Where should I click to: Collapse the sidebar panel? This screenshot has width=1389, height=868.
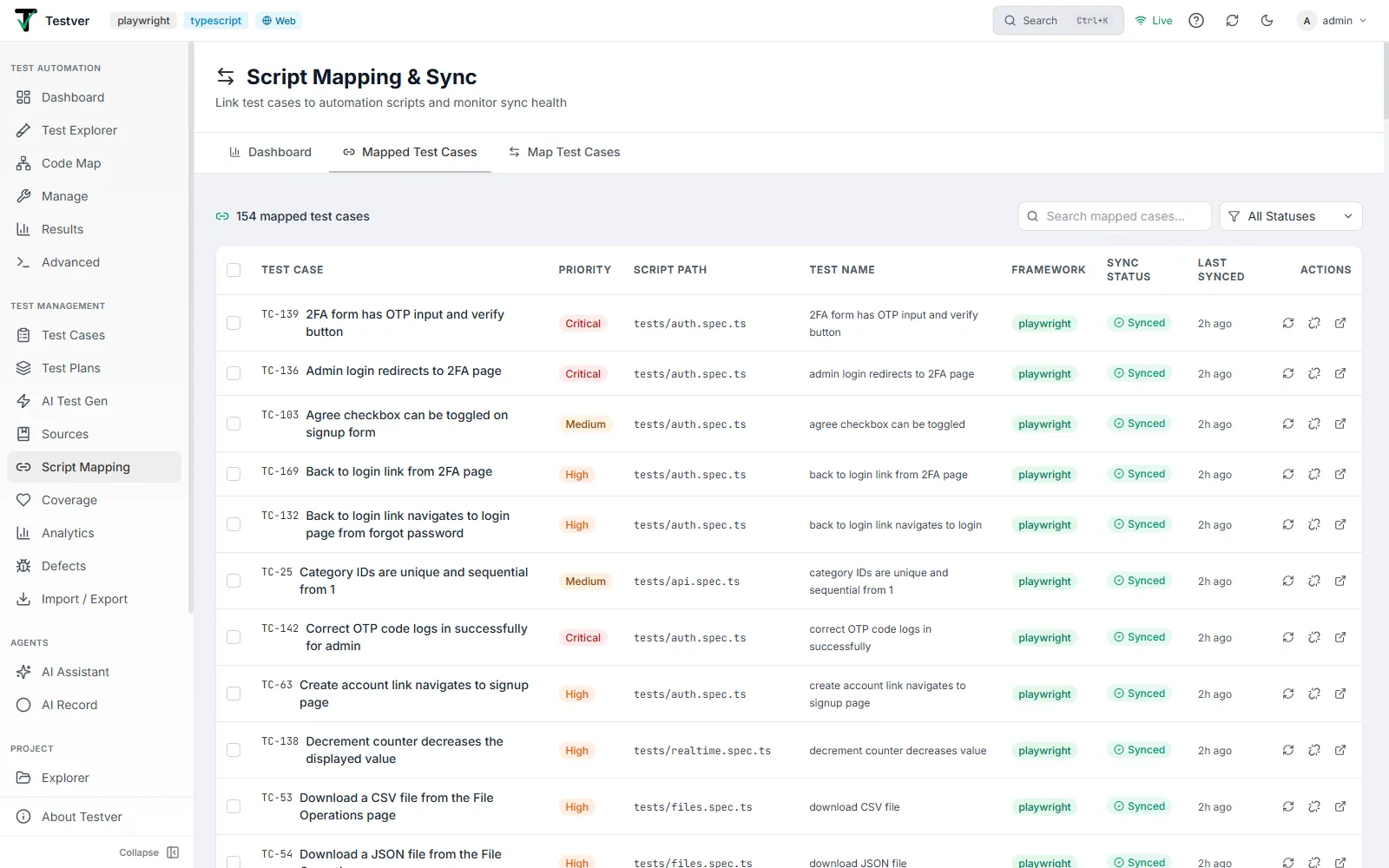coord(149,852)
